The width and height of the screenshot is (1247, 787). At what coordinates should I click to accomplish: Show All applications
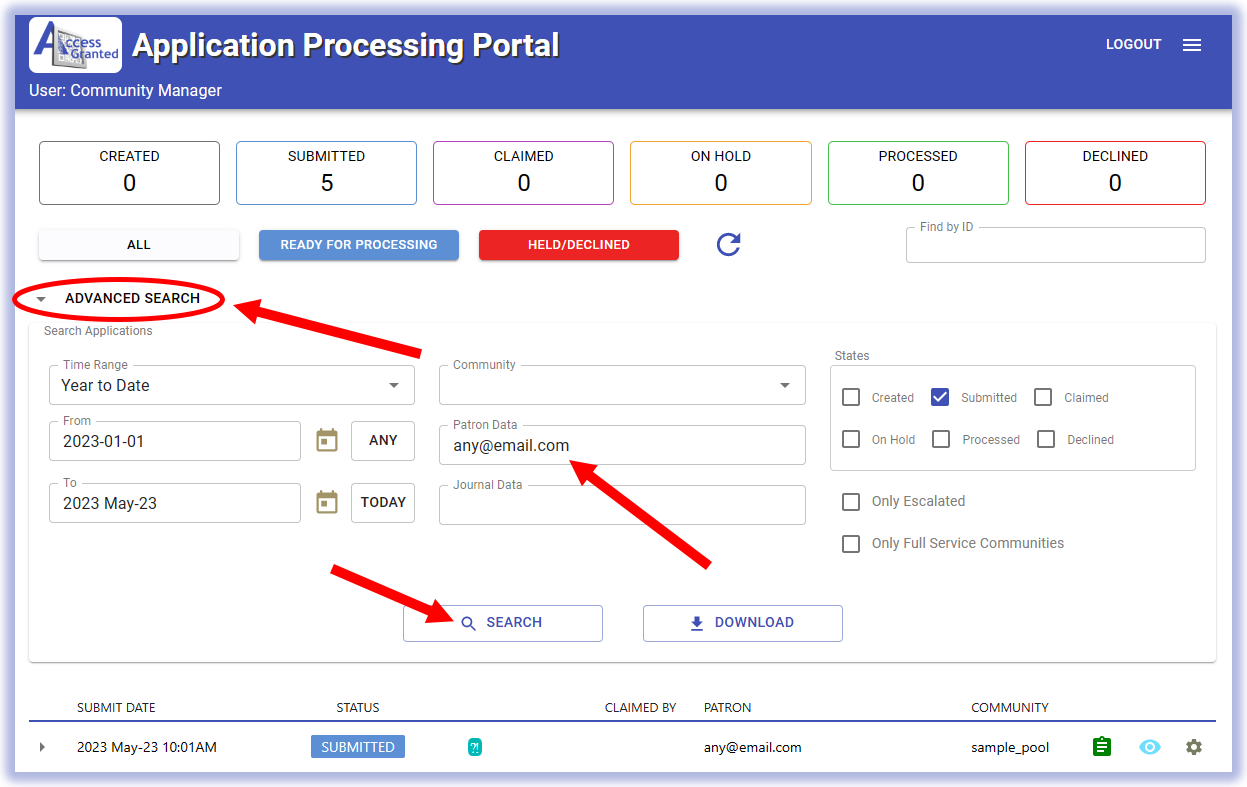139,245
